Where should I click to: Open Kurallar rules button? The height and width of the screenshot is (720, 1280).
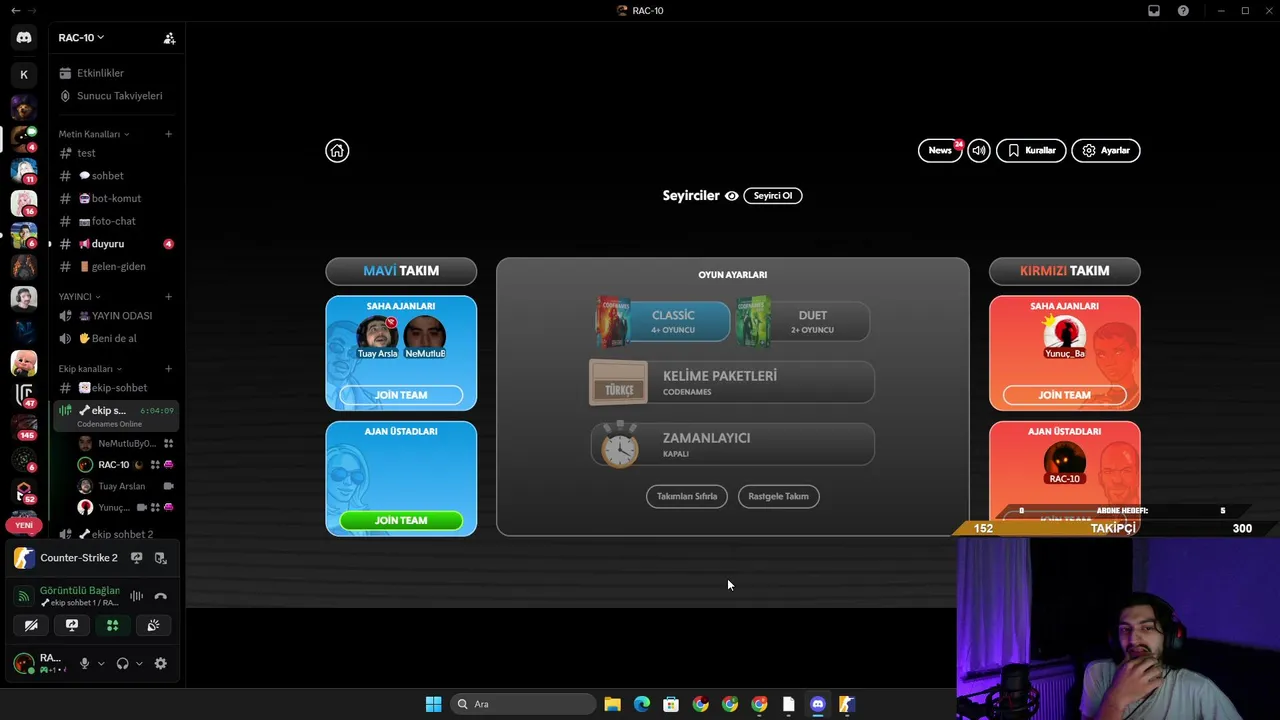coord(1031,150)
